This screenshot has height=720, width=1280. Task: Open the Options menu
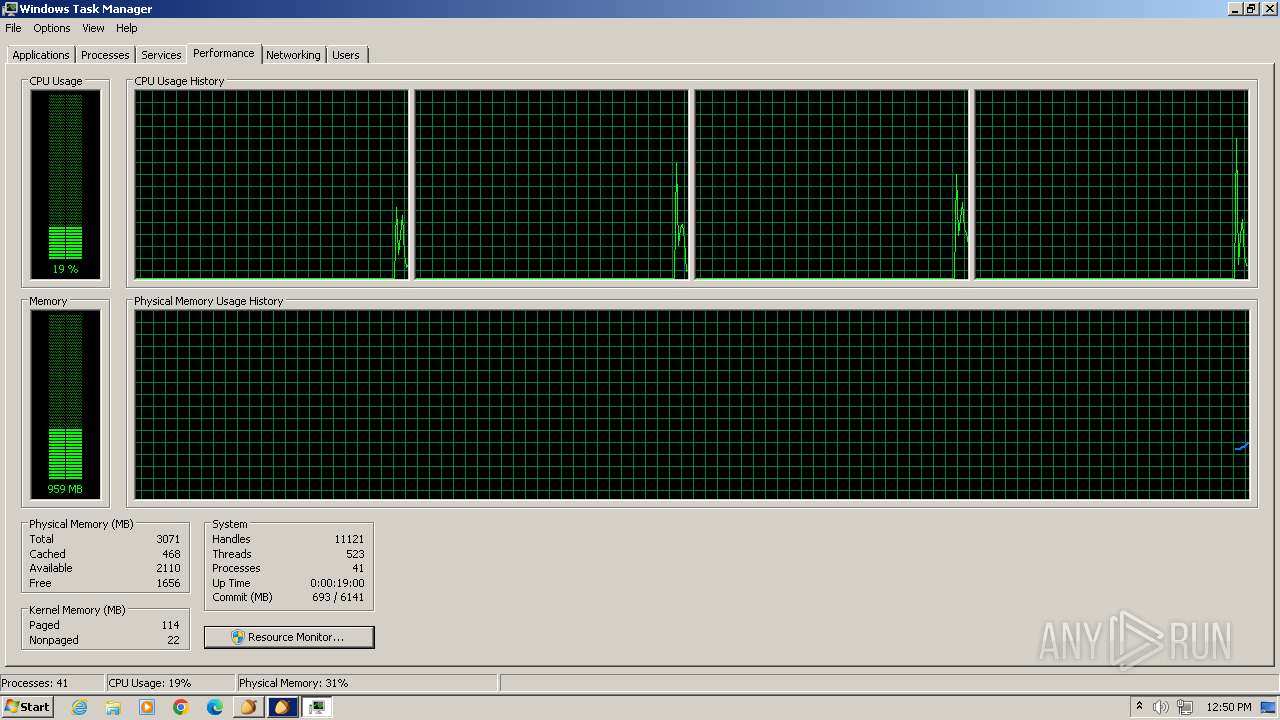(52, 28)
